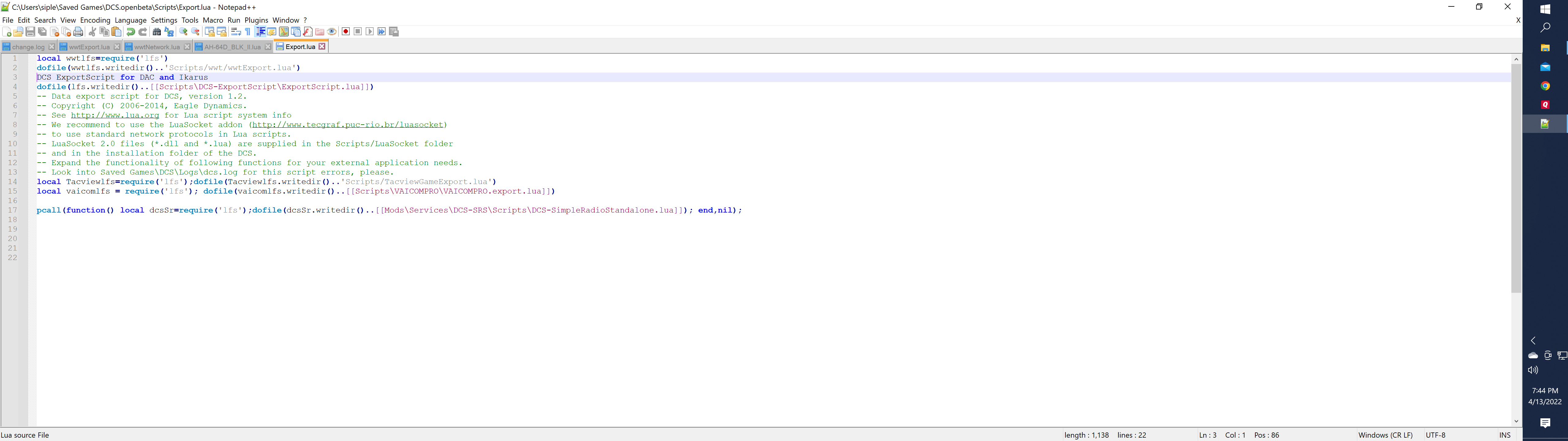Open Google Chrome from the taskbar
The image size is (1568, 441).
pyautogui.click(x=1545, y=86)
